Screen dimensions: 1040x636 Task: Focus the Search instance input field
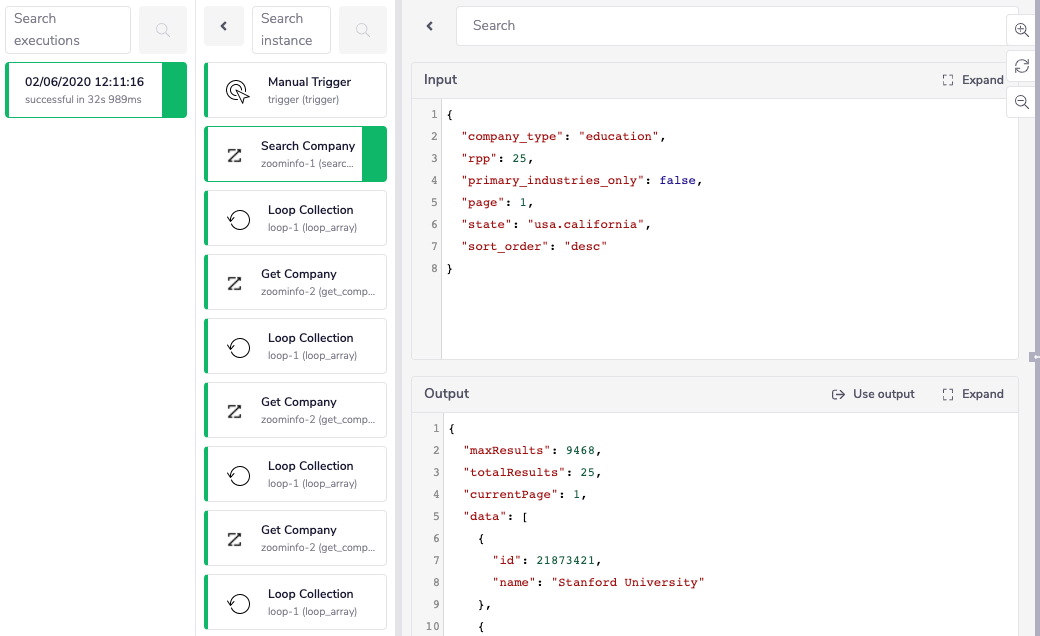pyautogui.click(x=291, y=30)
